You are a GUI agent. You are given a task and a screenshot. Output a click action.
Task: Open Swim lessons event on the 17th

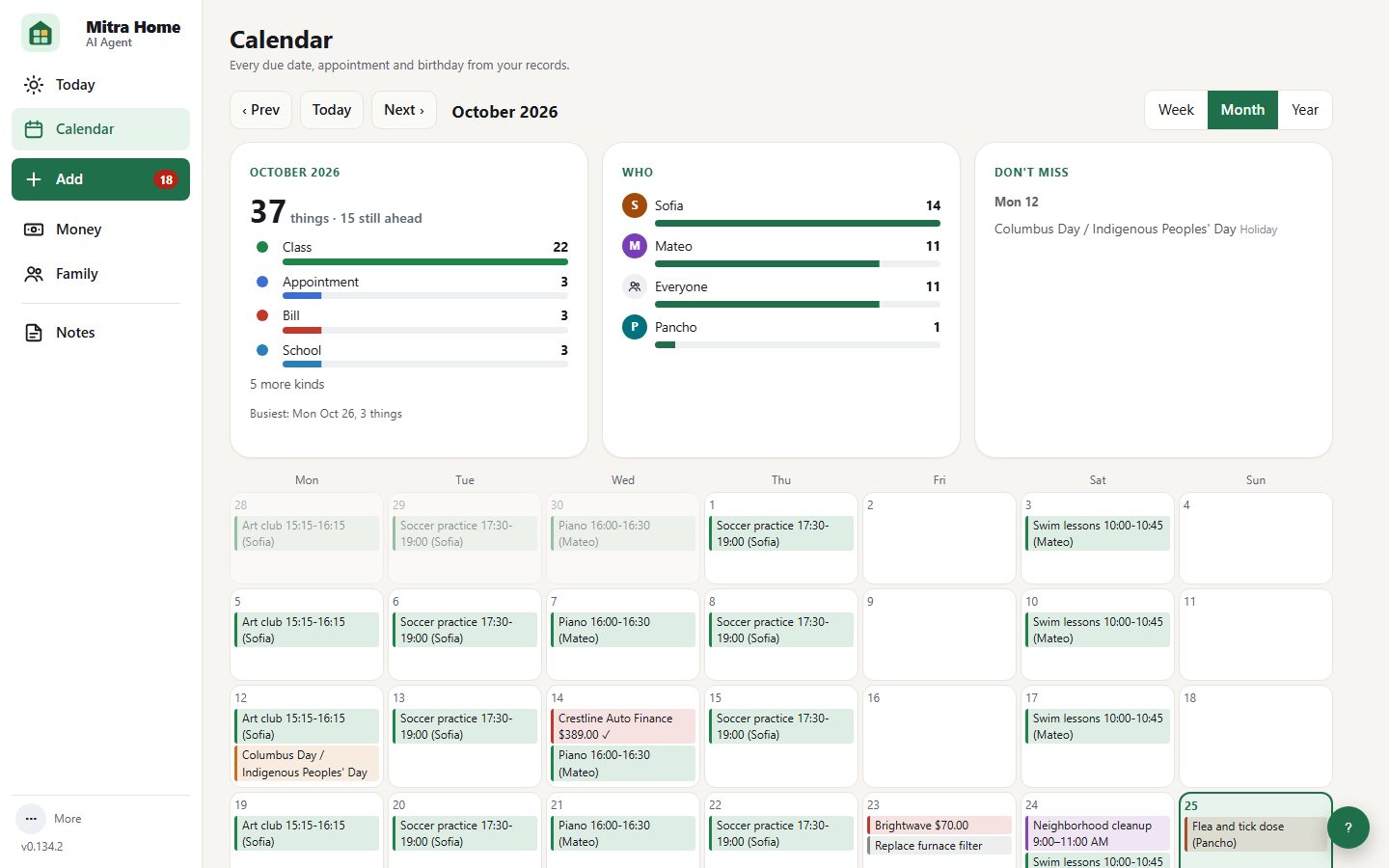pos(1098,726)
